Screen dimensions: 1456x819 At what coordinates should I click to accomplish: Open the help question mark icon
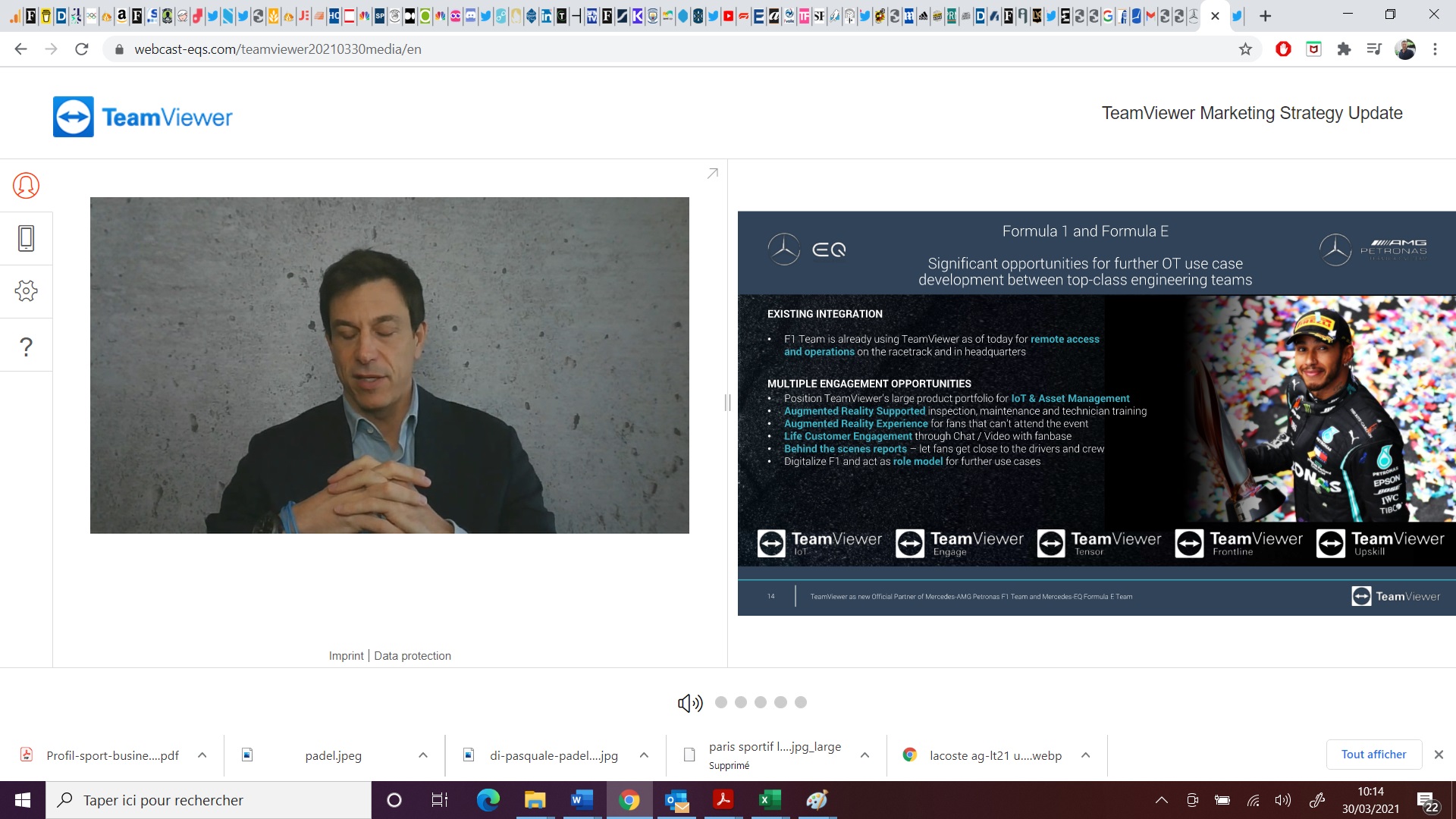pos(26,347)
